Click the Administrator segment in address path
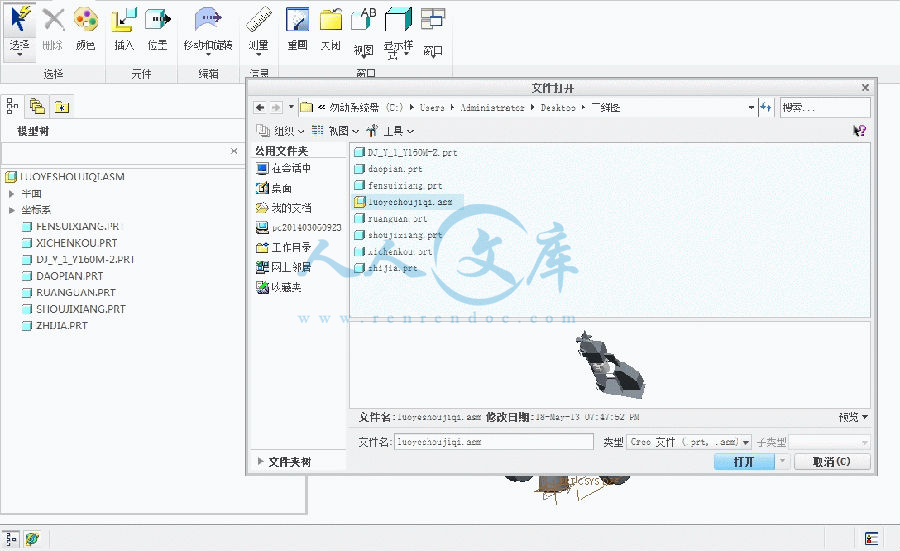Viewport: 900px width, 551px height. pos(492,107)
